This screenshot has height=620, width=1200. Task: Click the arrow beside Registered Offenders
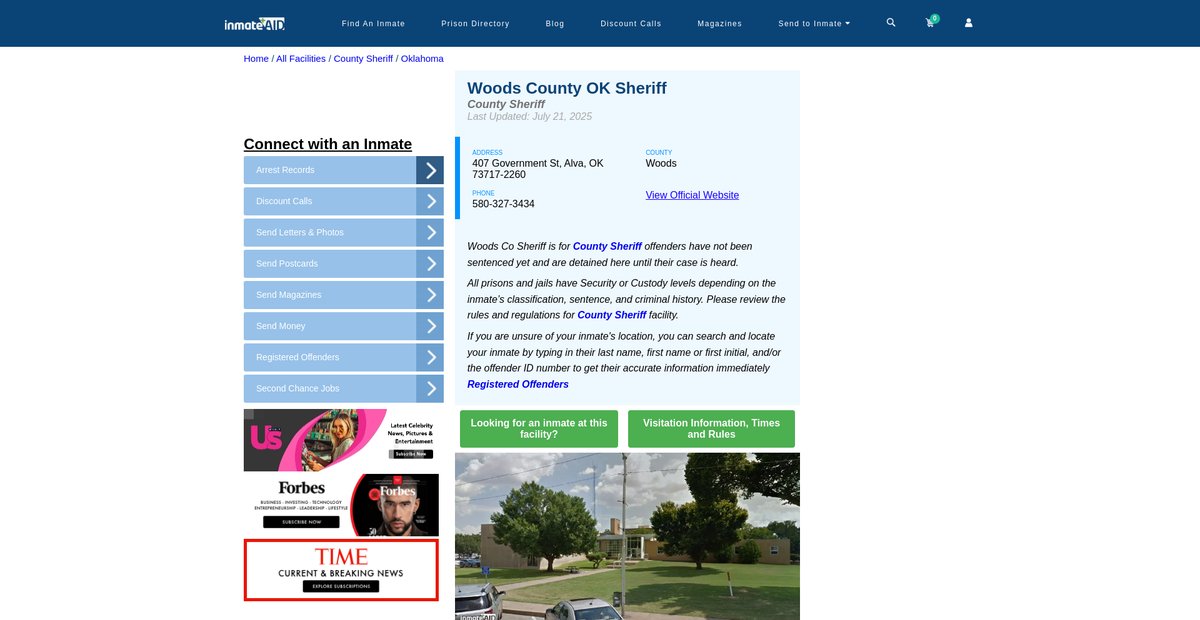430,357
